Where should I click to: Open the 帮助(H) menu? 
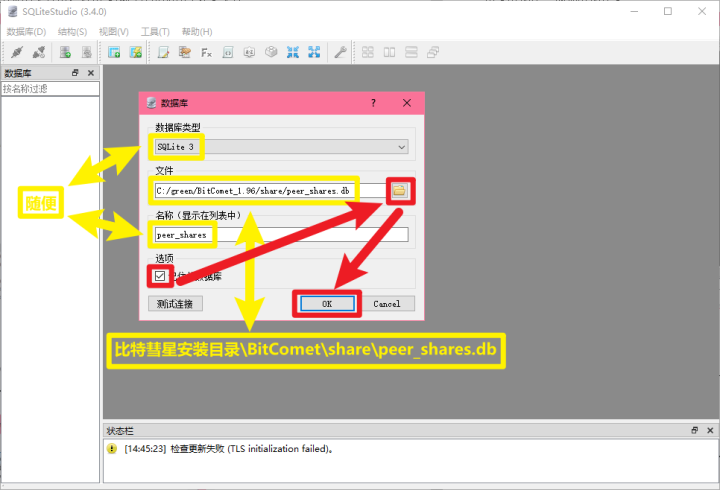197,32
